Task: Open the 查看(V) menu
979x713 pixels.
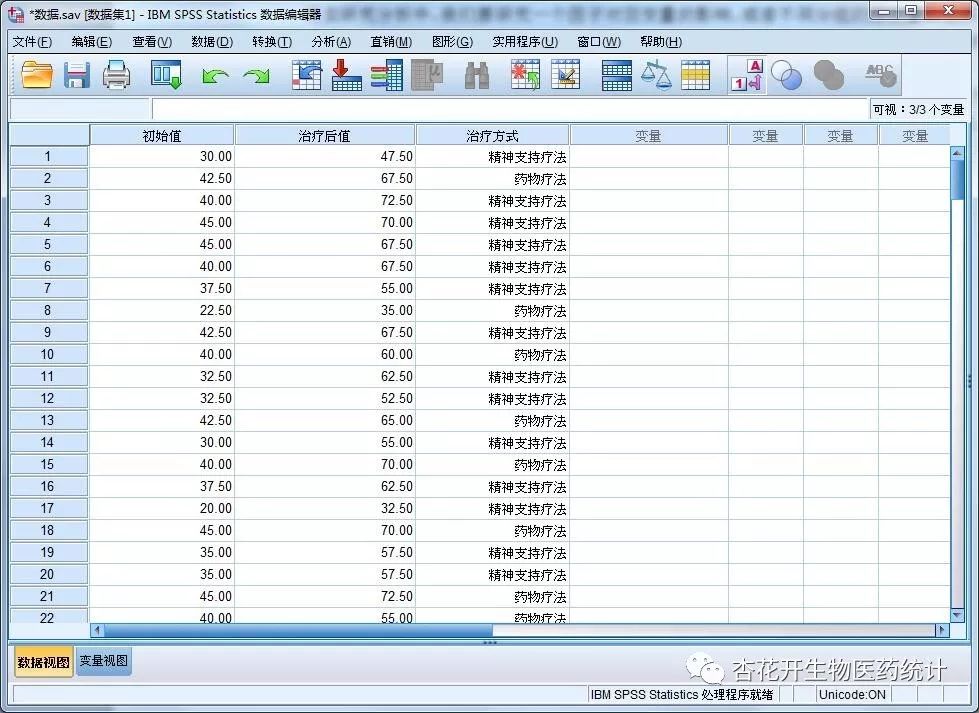Action: click(152, 42)
